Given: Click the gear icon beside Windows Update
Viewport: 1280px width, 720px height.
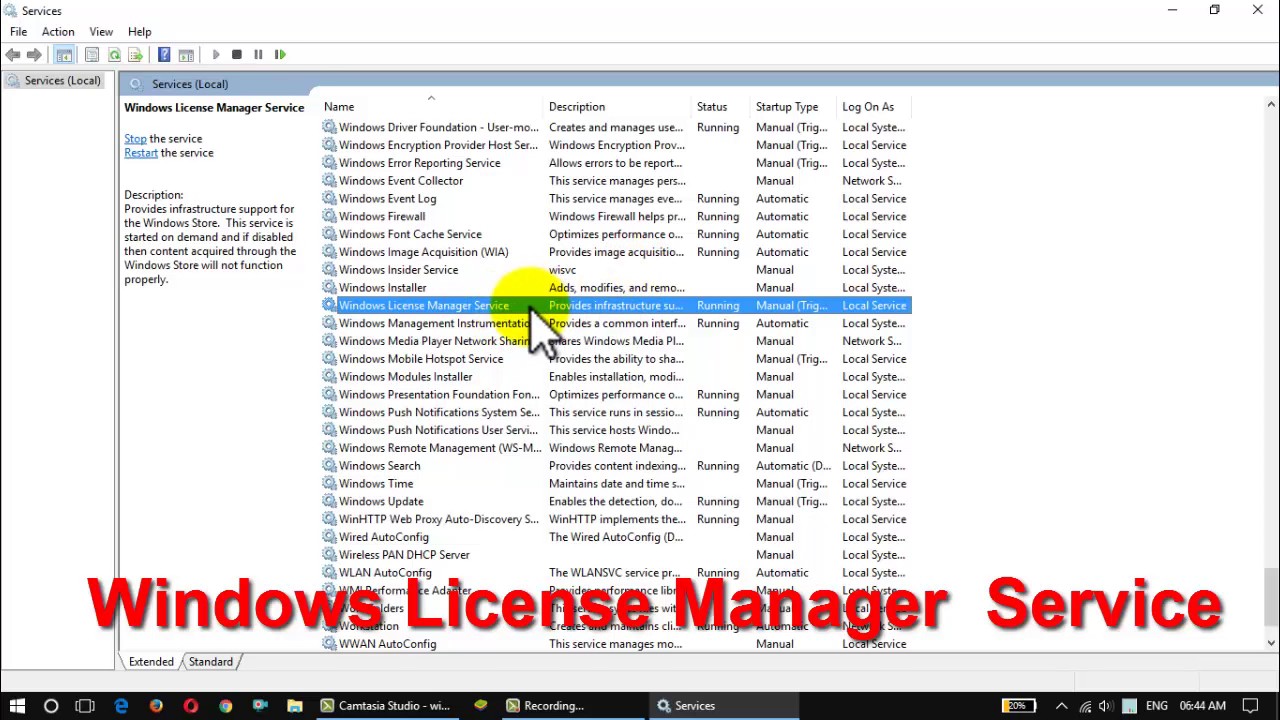Looking at the screenshot, I should click(x=329, y=502).
